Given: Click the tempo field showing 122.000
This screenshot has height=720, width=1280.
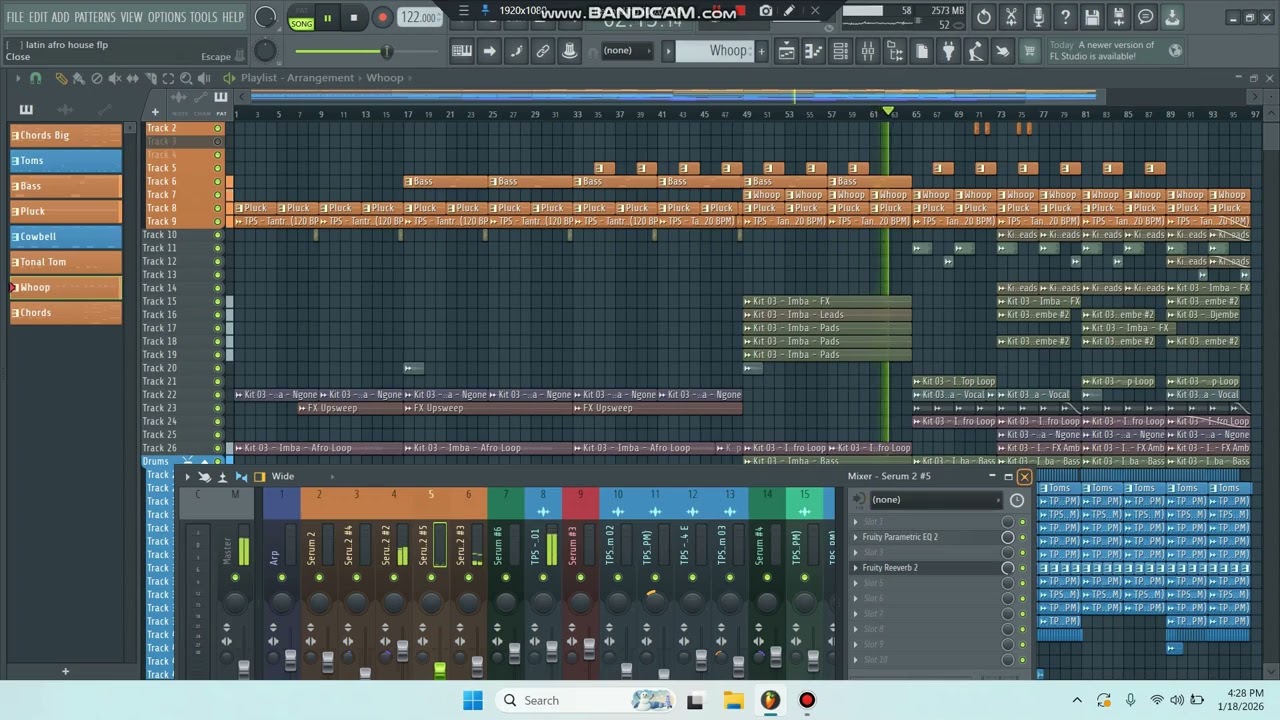Looking at the screenshot, I should coord(419,17).
